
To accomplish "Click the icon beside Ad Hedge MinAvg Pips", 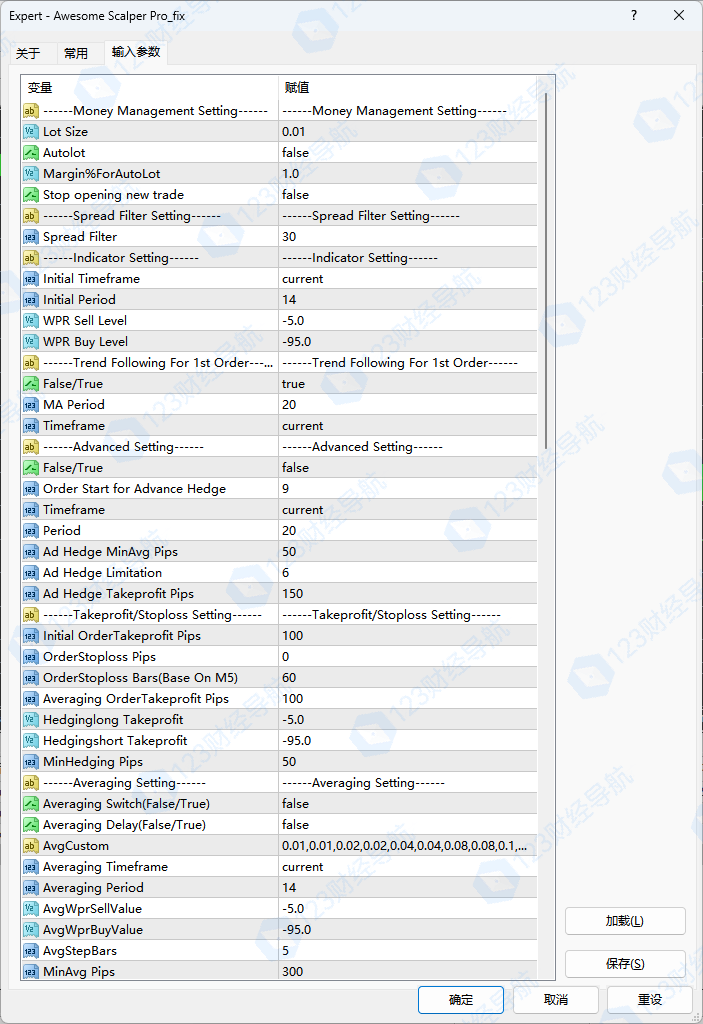I will [x=31, y=552].
